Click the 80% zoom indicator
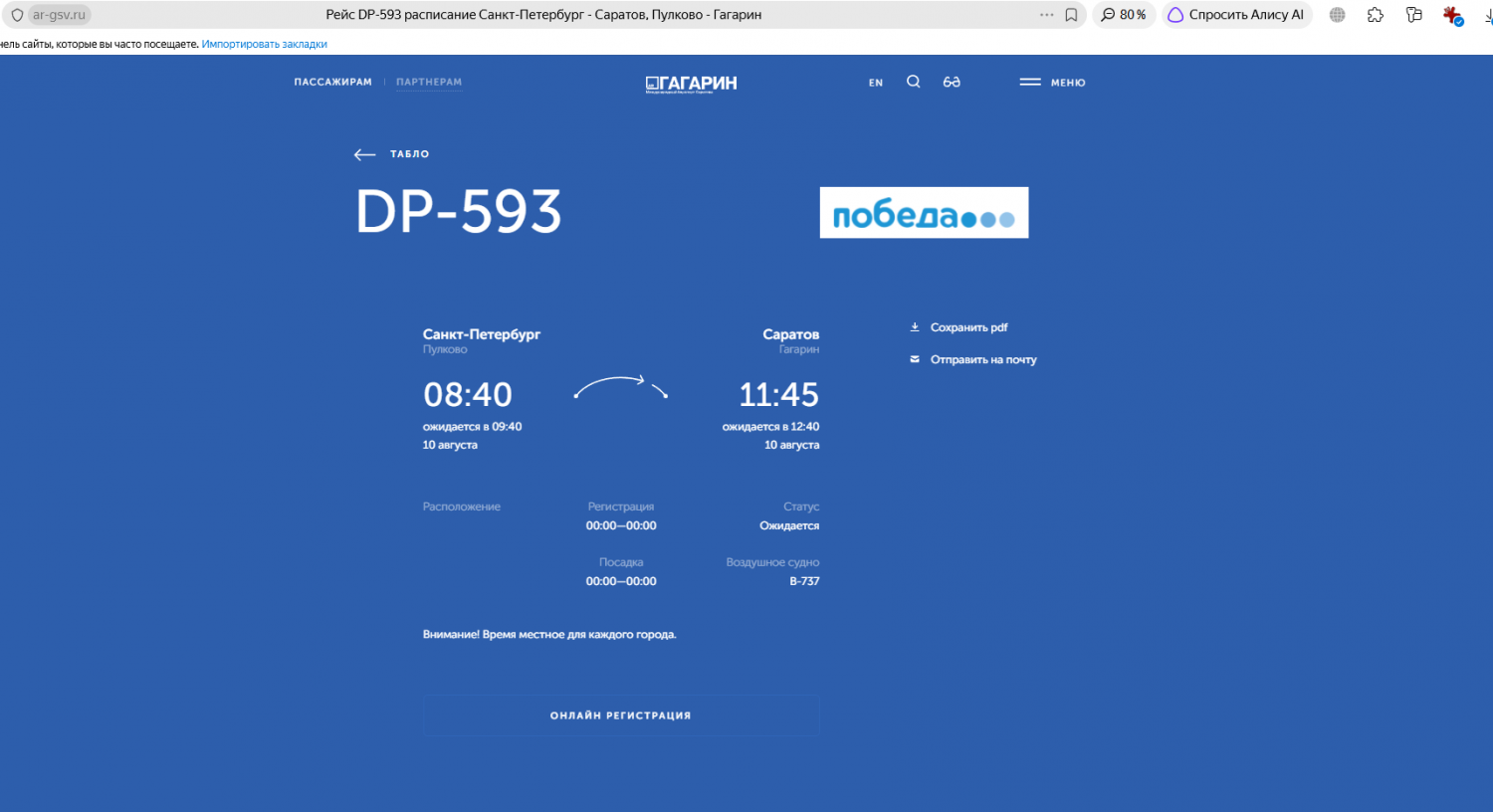 point(1124,15)
